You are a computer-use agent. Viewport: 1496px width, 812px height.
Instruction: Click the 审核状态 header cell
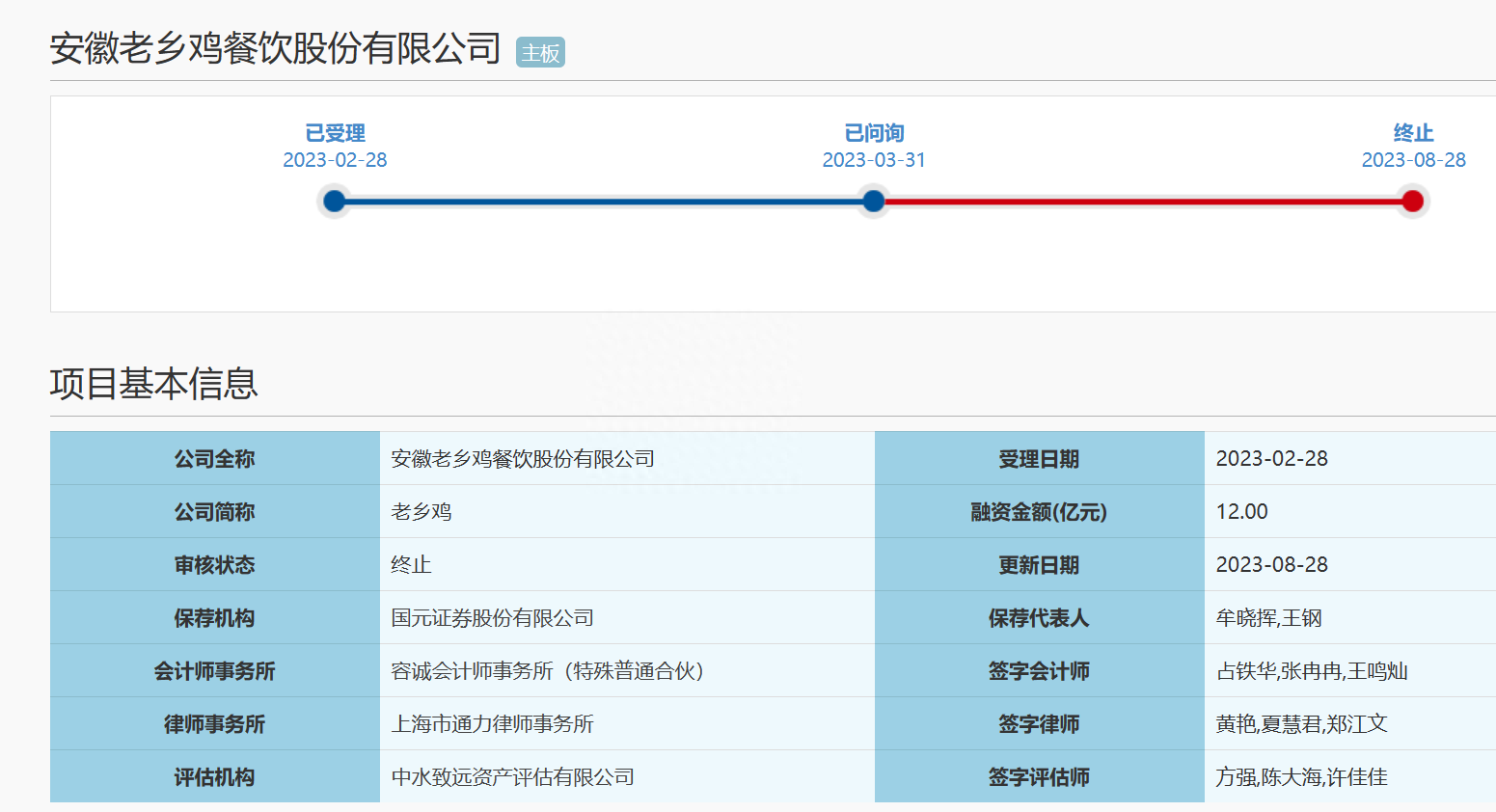click(x=214, y=565)
